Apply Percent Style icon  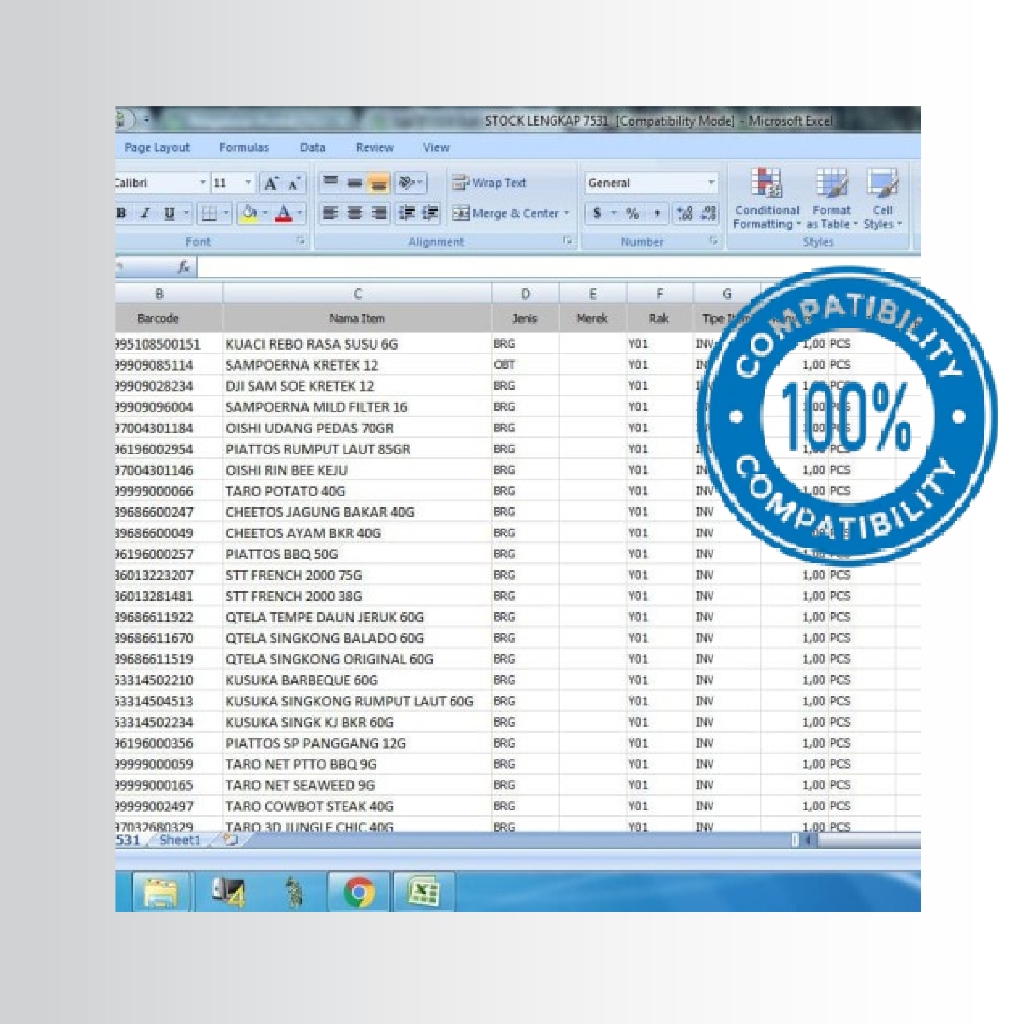pos(632,213)
